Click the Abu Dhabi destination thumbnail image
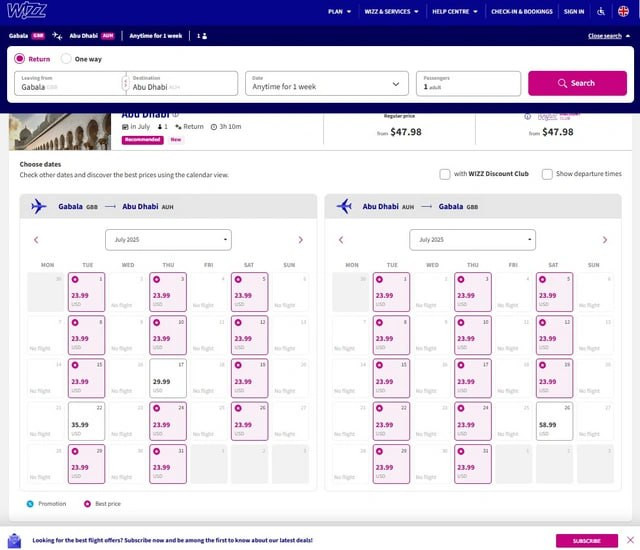This screenshot has height=550, width=640. point(60,132)
